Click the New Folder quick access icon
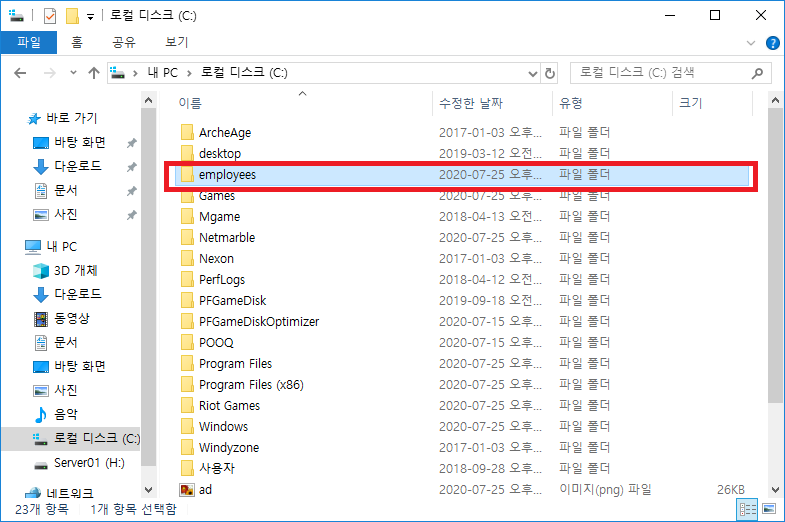 [x=72, y=16]
